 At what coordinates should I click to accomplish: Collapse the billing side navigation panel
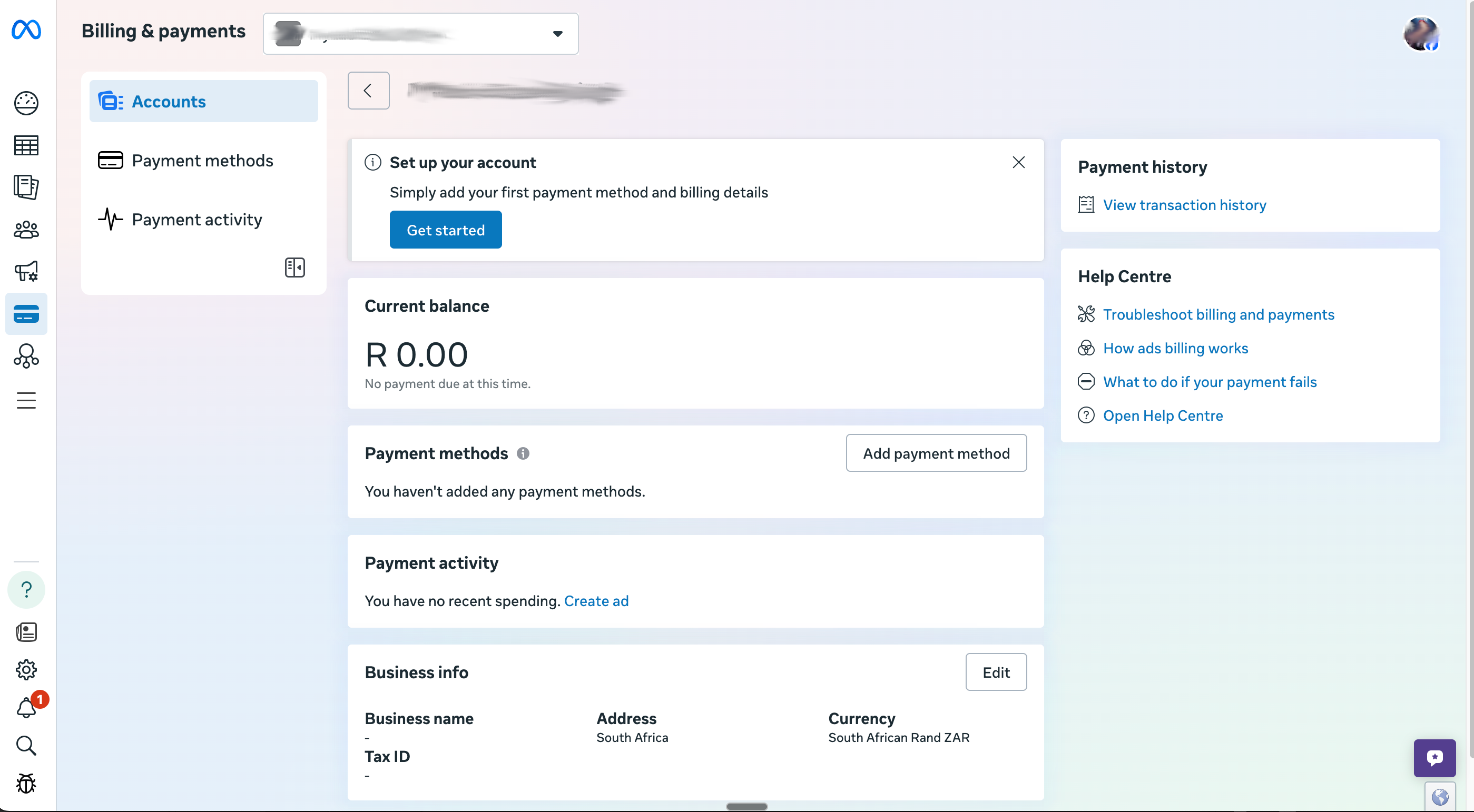tap(294, 267)
